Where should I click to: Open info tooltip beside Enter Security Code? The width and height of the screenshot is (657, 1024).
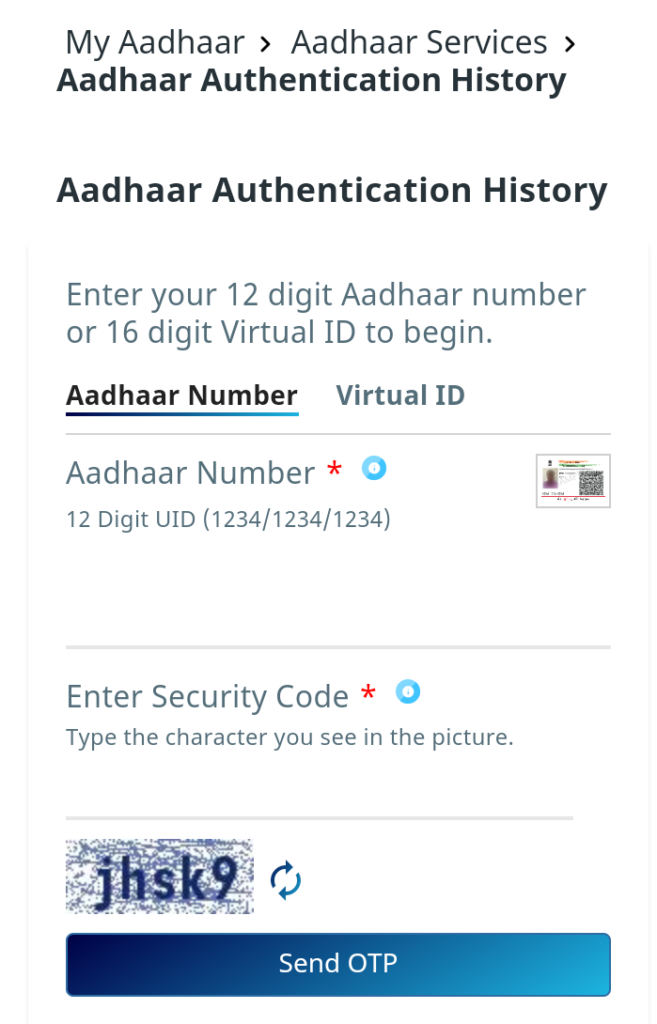[408, 692]
